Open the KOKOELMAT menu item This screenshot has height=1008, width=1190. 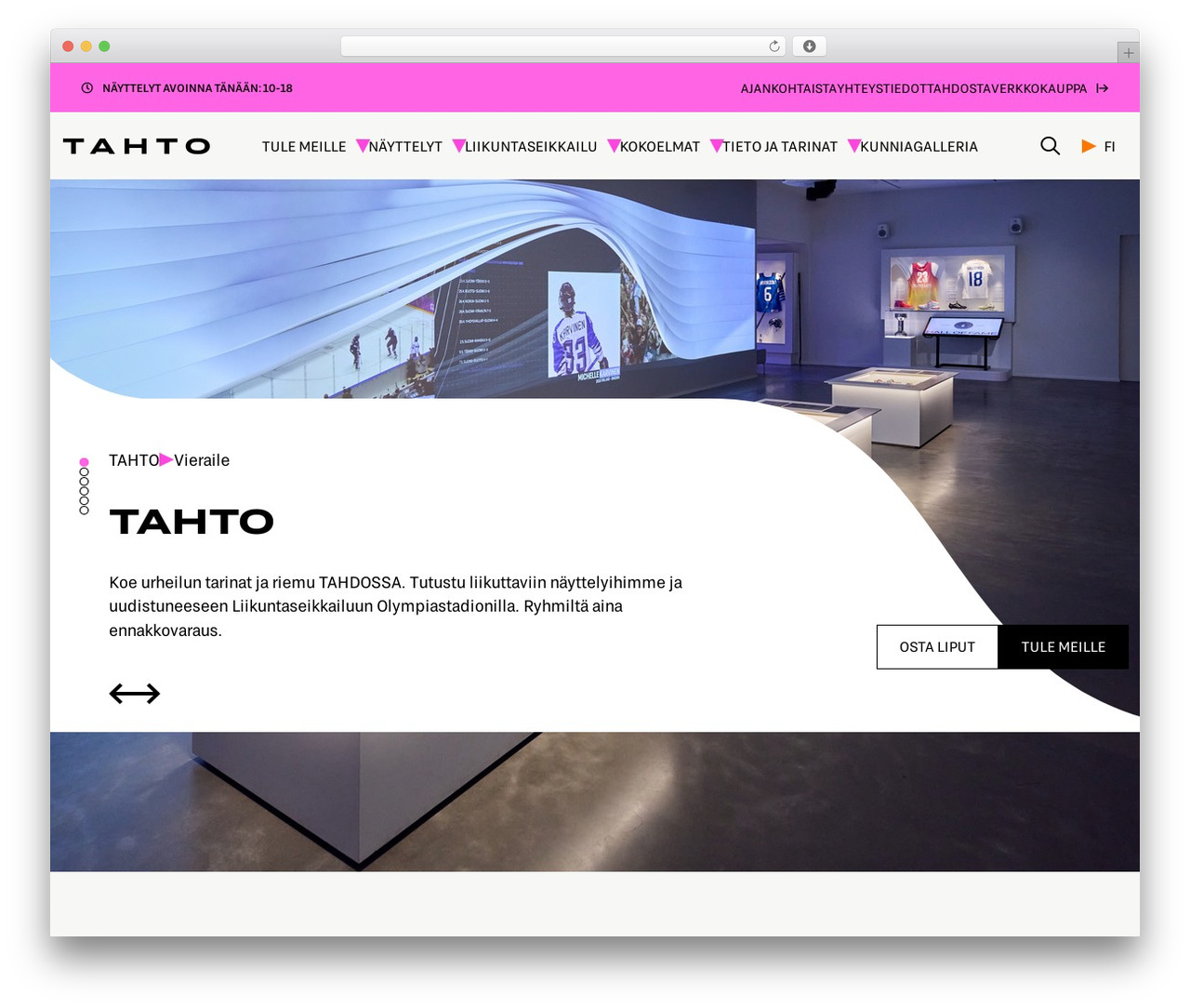(x=660, y=147)
